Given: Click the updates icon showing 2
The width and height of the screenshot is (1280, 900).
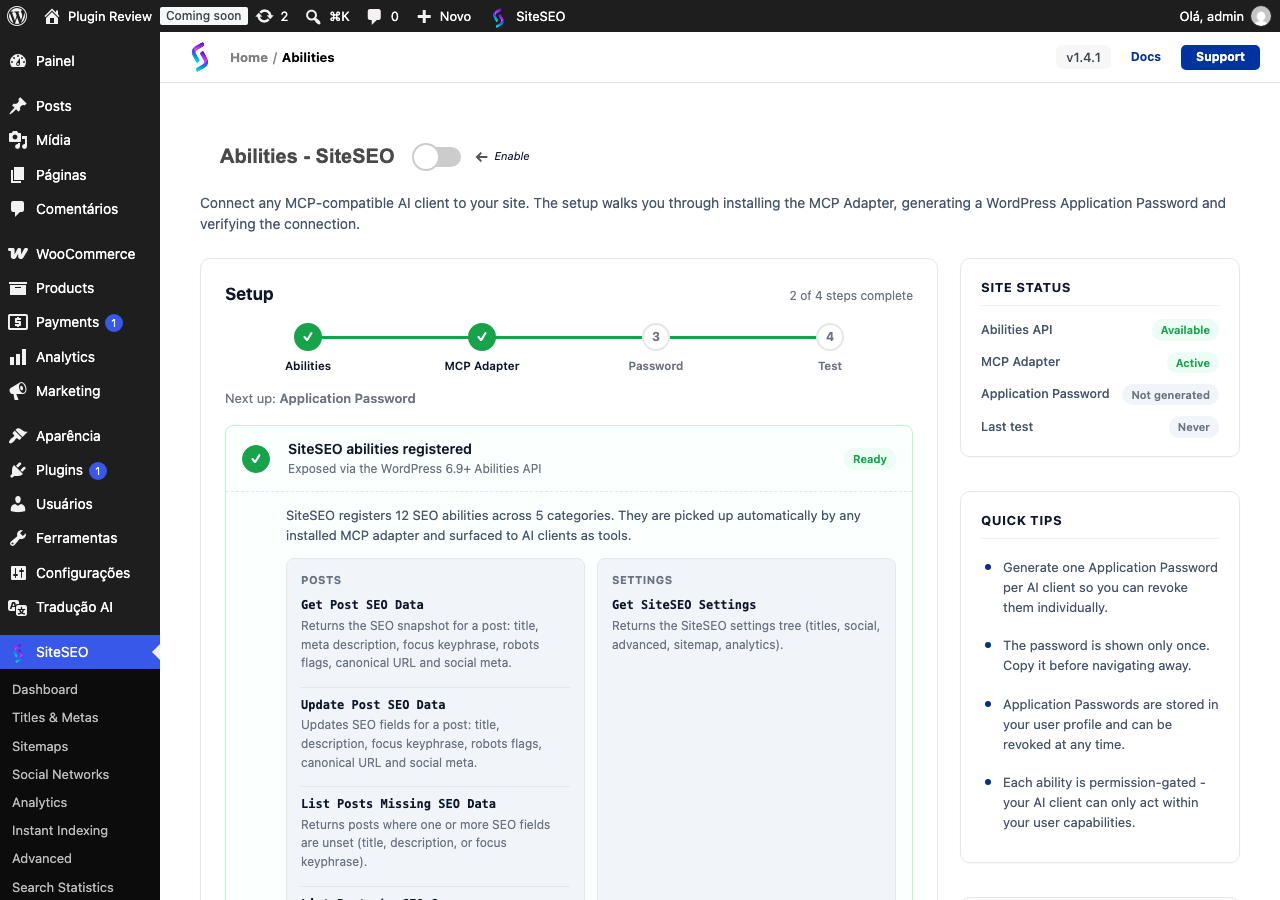Looking at the screenshot, I should click(x=264, y=16).
